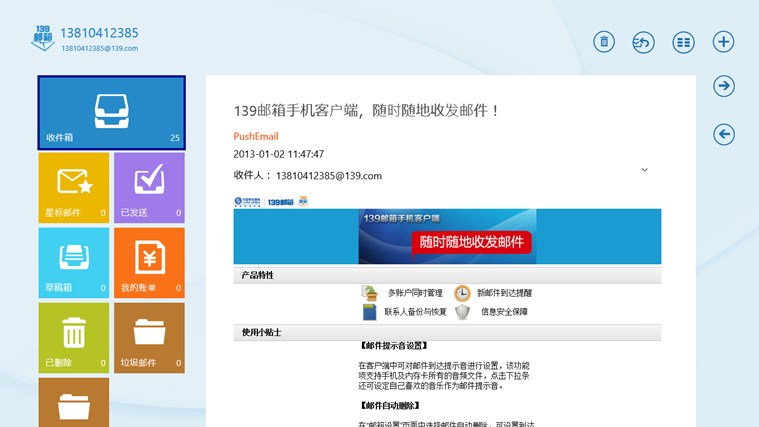Screen dimensions: 759x427
Task: Click the account number 13810412385 heading
Action: click(99, 33)
